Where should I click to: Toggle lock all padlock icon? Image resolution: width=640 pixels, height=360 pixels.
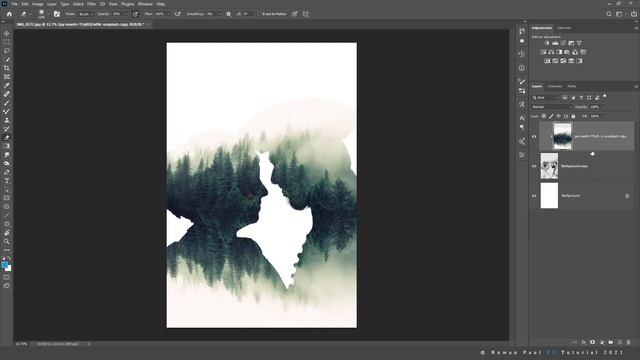point(573,116)
